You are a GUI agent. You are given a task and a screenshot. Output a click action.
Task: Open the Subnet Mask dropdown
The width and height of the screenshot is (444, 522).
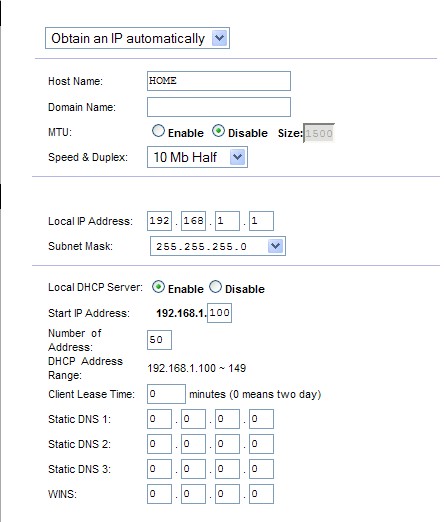point(218,246)
